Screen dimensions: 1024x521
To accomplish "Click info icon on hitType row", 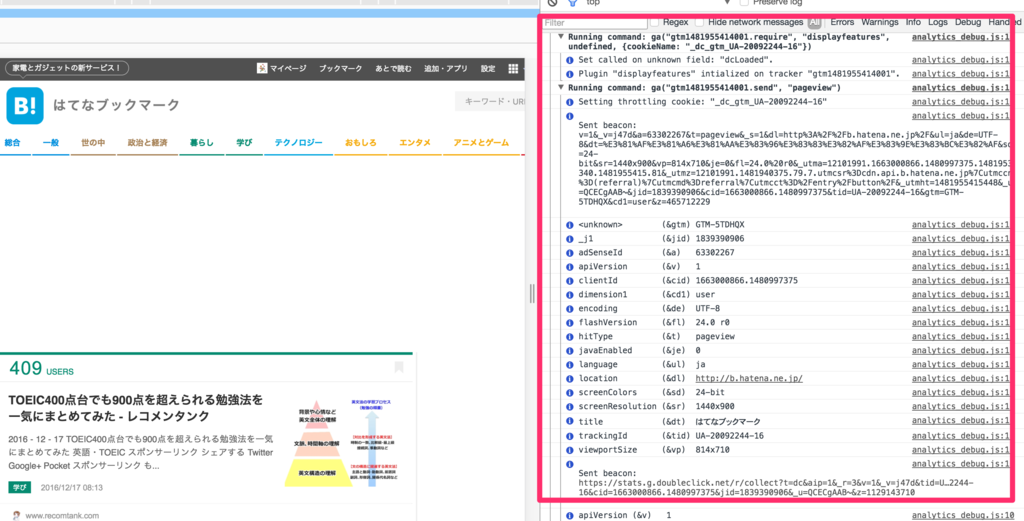I will pyautogui.click(x=569, y=337).
